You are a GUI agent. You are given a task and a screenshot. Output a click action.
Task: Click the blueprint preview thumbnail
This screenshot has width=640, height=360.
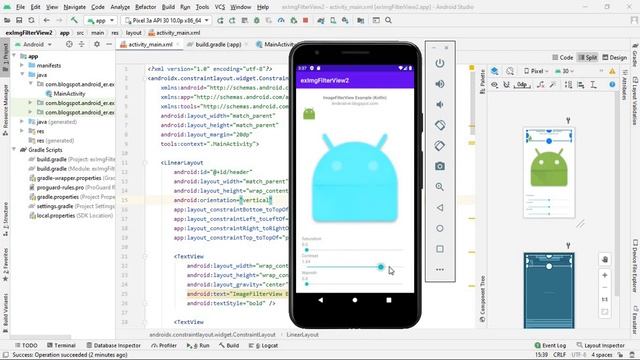549,291
